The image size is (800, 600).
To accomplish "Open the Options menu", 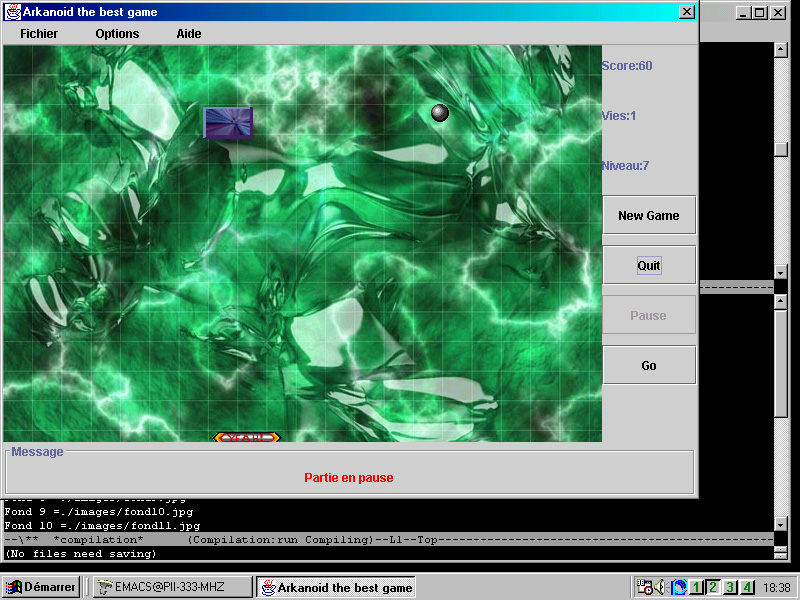I will 117,33.
